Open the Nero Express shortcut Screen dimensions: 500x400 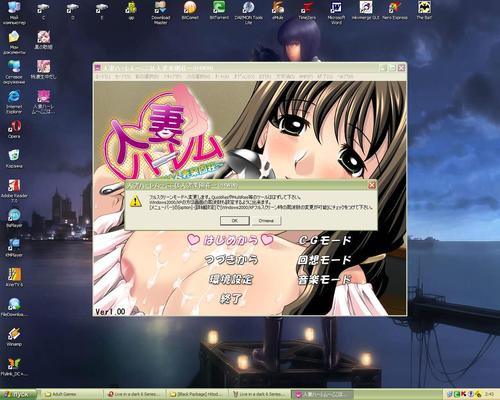(x=395, y=11)
